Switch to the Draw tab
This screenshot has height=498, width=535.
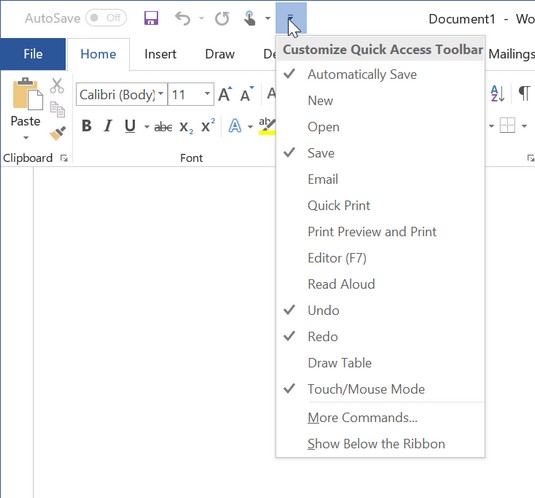(x=220, y=54)
